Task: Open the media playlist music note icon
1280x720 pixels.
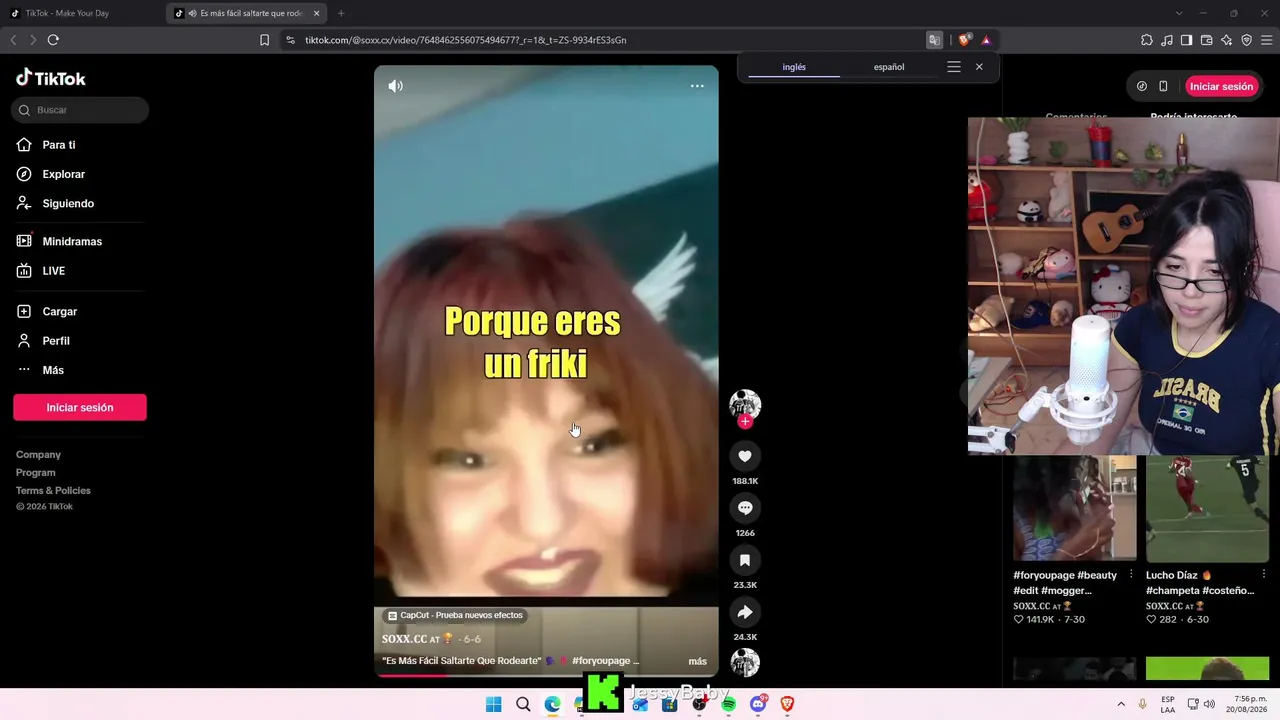Action: click(x=1167, y=40)
